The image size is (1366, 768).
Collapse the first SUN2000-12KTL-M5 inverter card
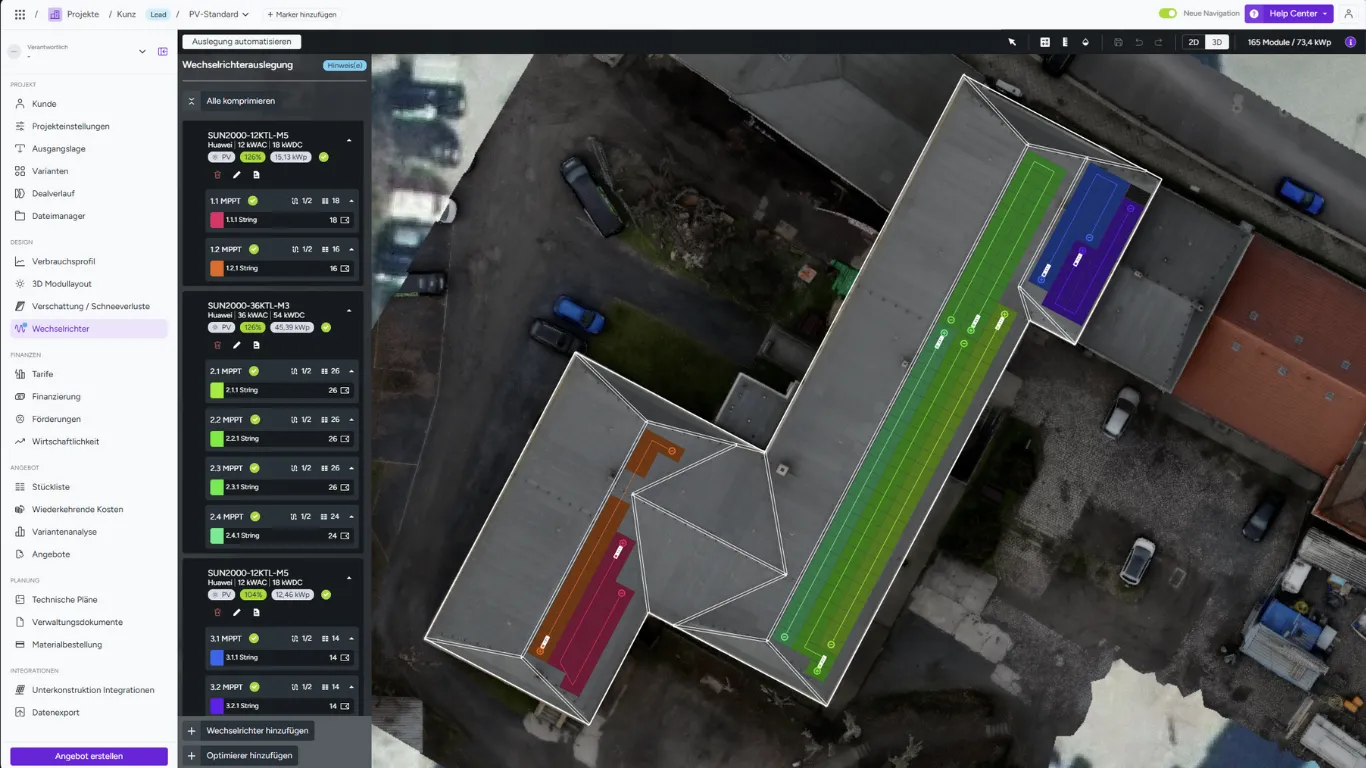(349, 141)
